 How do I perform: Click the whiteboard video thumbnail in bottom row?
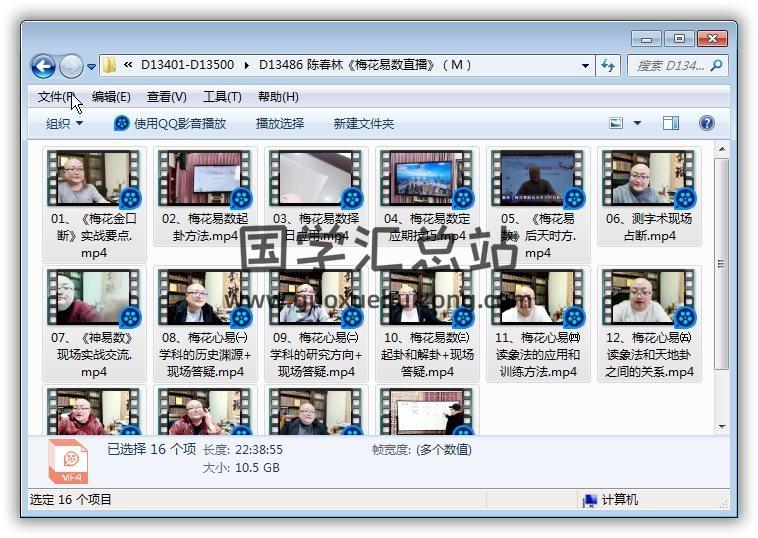(427, 411)
